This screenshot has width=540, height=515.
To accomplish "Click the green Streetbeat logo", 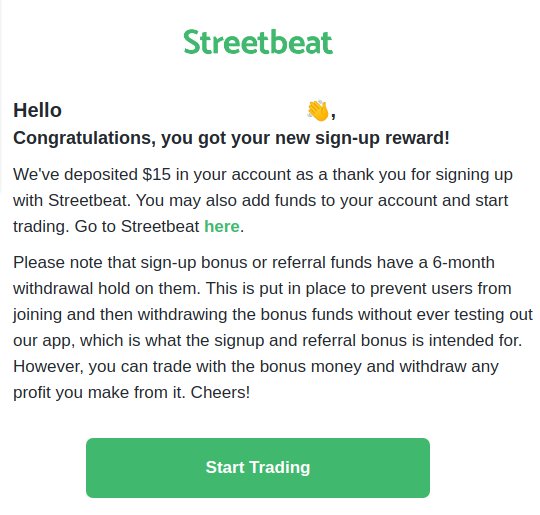I will pyautogui.click(x=258, y=42).
